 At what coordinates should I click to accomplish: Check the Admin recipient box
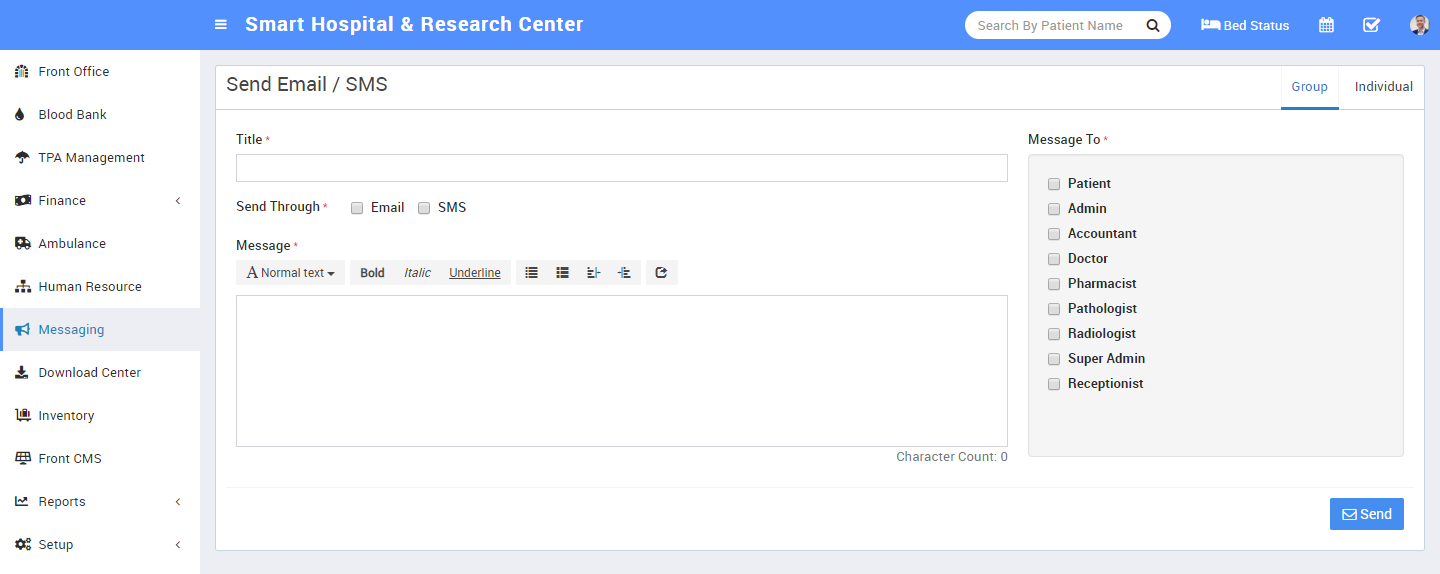[x=1054, y=209]
